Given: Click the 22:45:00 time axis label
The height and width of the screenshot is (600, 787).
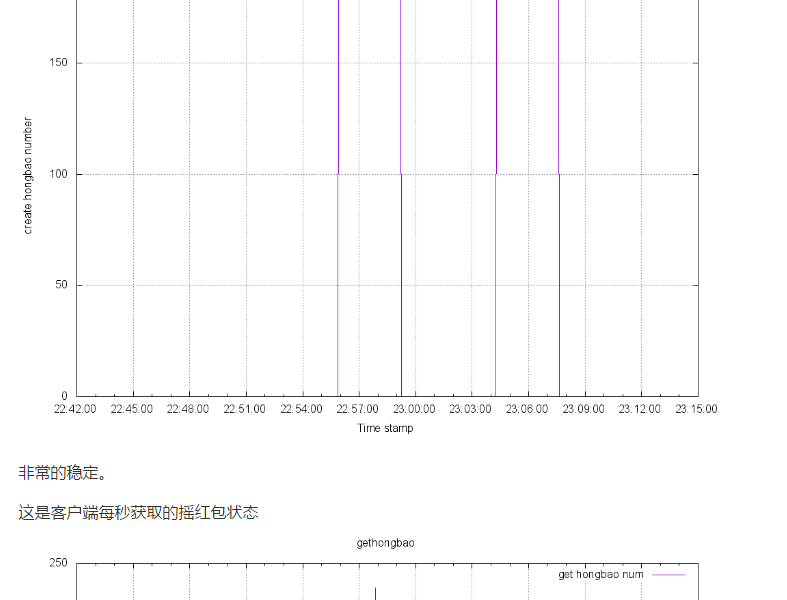Looking at the screenshot, I should coord(132,409).
